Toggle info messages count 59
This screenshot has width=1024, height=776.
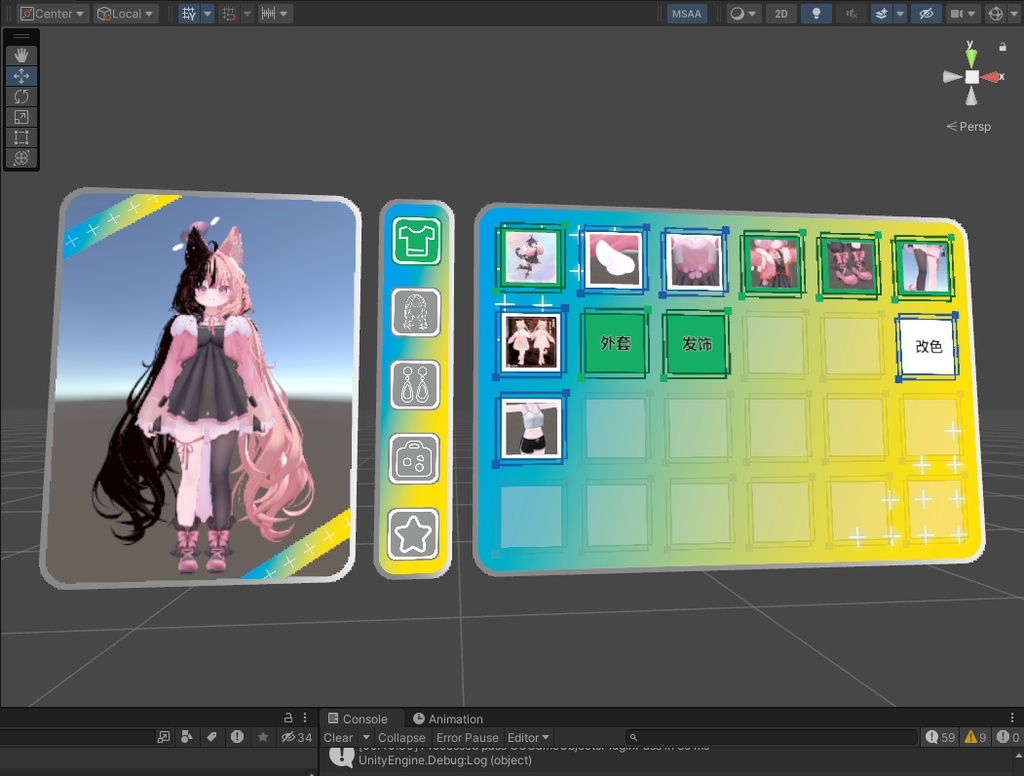coord(940,737)
